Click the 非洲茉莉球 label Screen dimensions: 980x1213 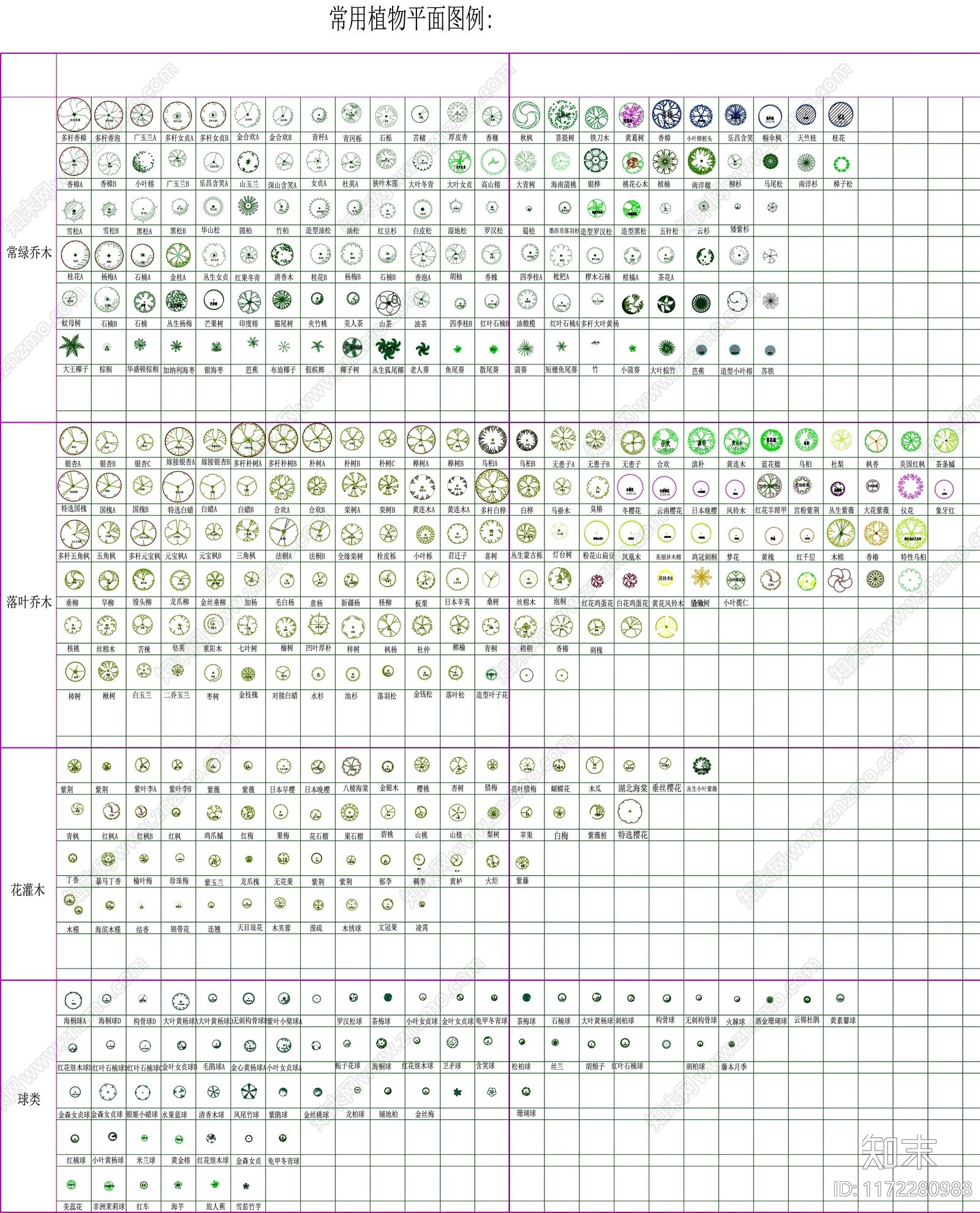point(109,1207)
